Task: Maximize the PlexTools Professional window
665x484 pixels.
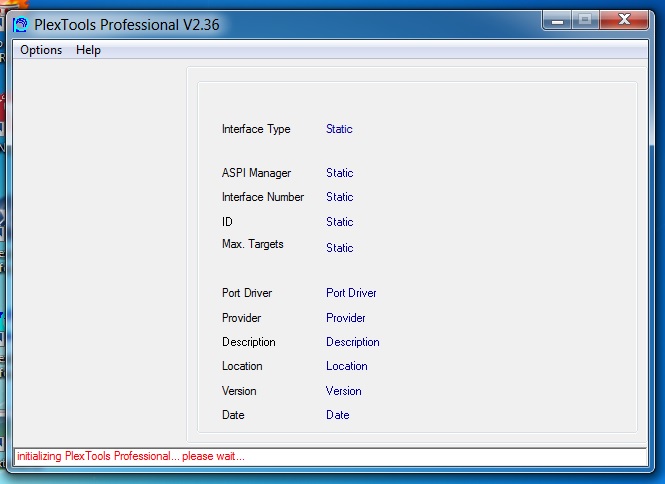Action: point(586,20)
